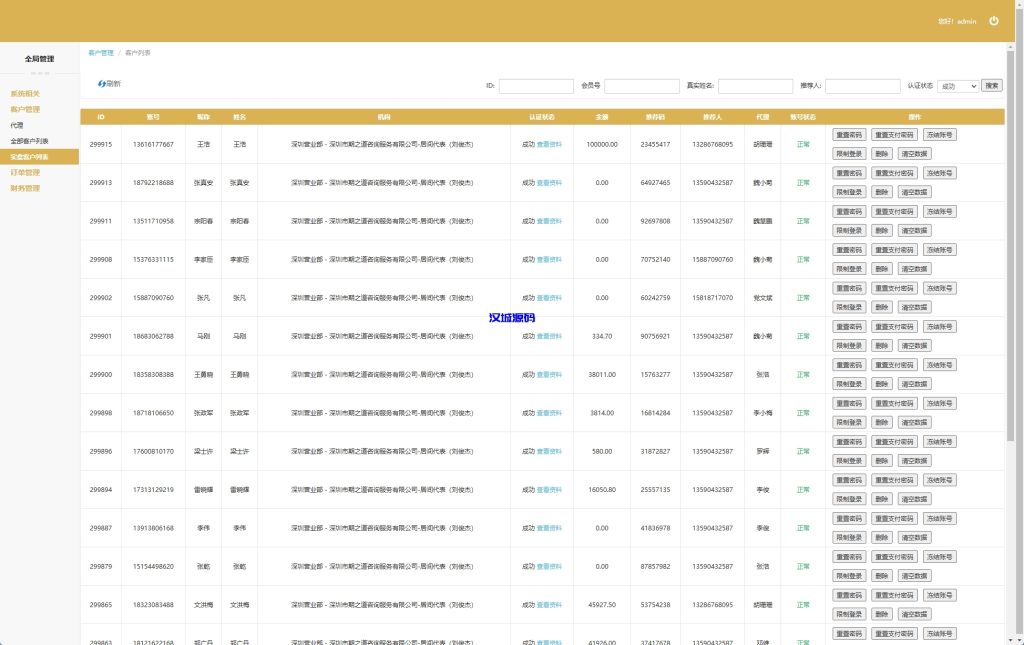Click 冻结账号 button for user 299913
Viewport: 1024px width, 645px height.
(939, 173)
